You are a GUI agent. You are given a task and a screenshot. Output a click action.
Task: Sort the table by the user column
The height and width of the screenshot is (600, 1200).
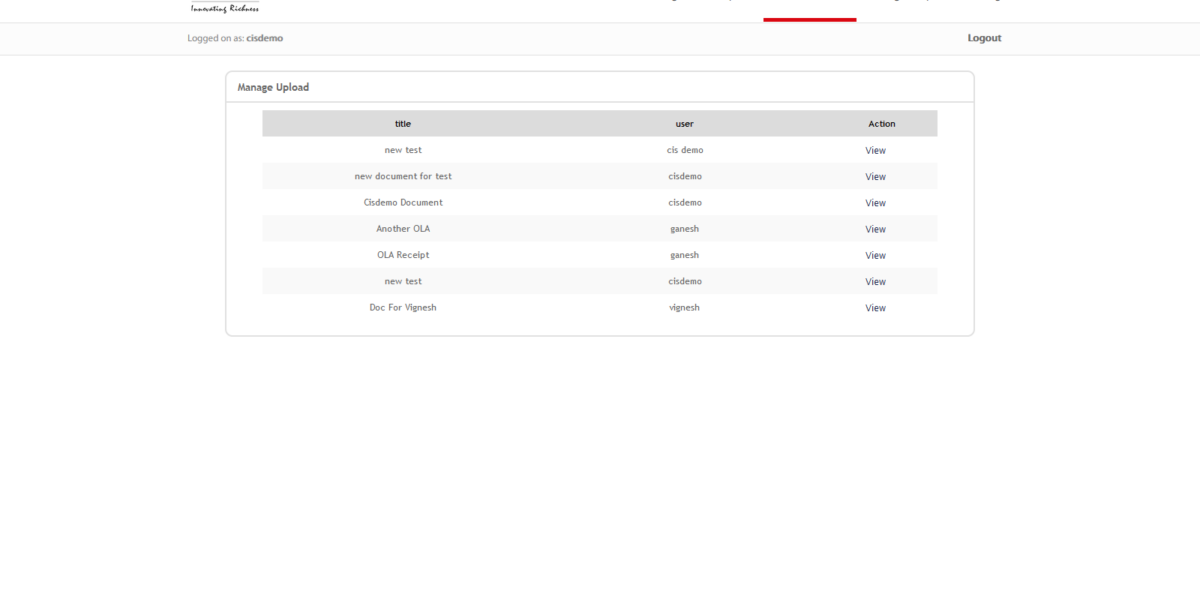[686, 123]
